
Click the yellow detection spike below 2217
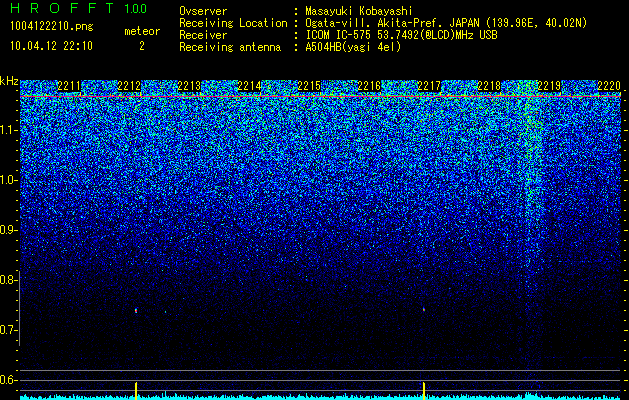pos(424,390)
